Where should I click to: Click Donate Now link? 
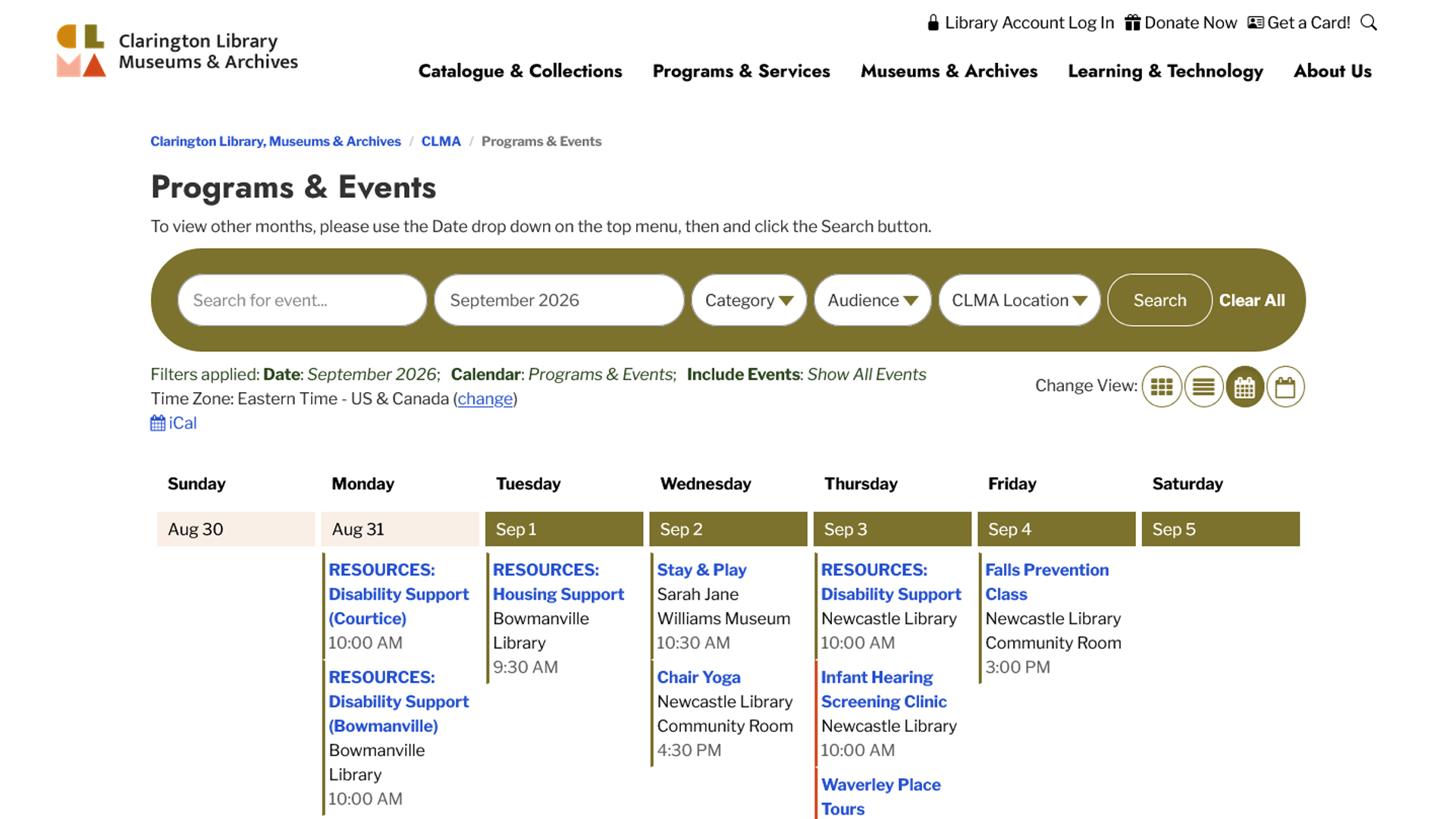(1181, 23)
